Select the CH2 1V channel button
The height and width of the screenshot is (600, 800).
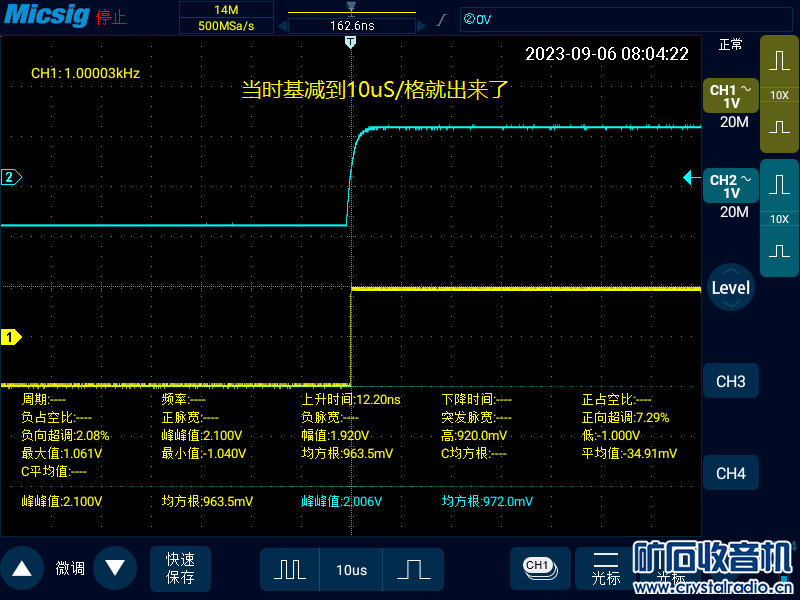731,186
